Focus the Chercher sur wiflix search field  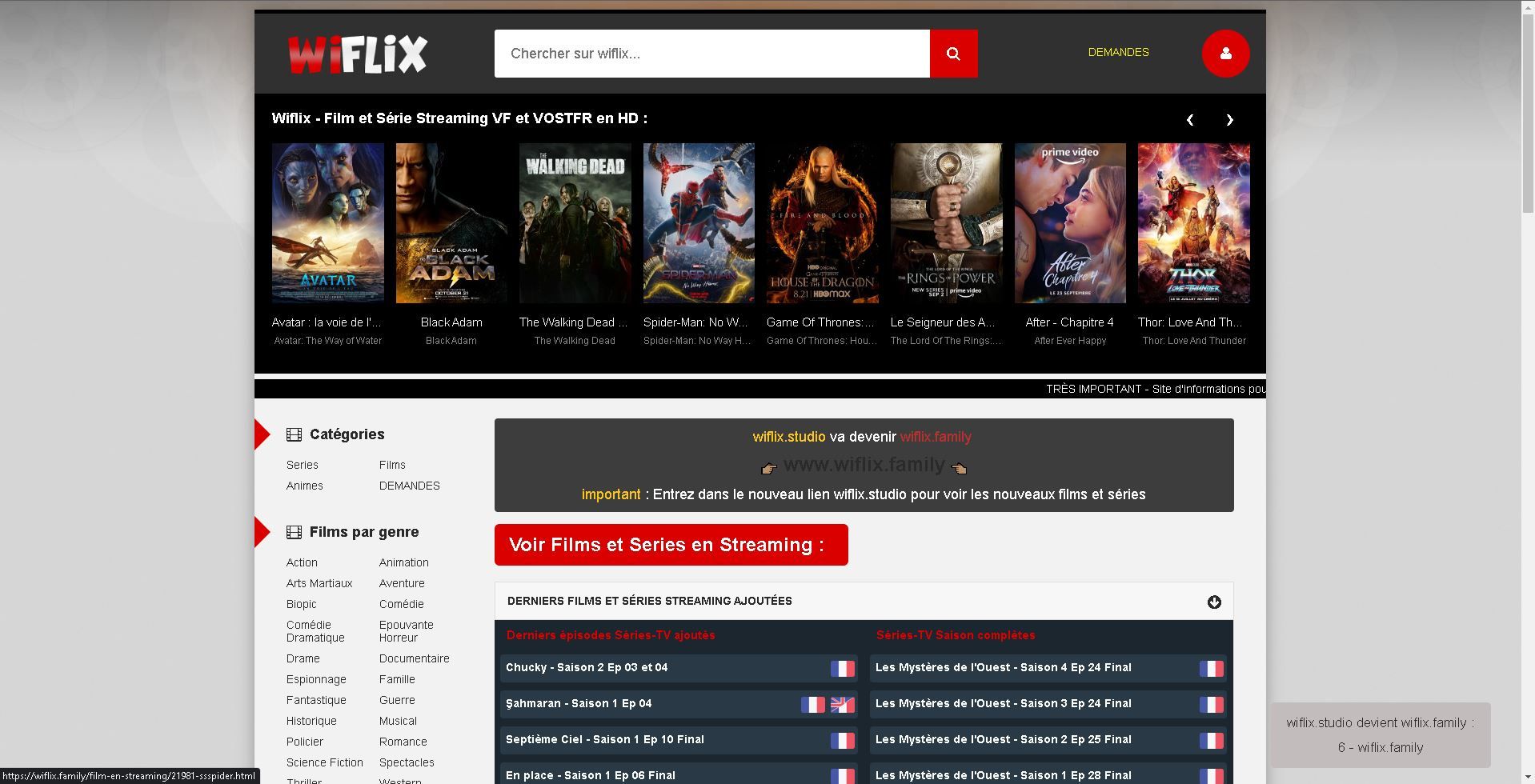pos(712,54)
